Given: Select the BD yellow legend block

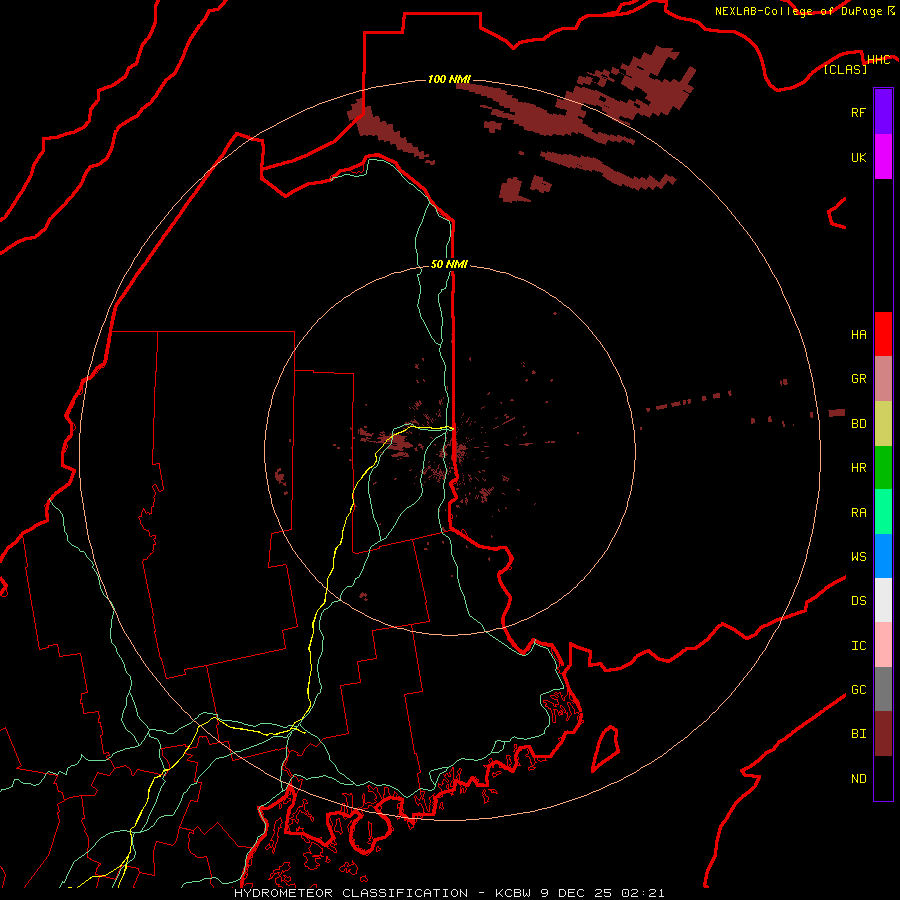Looking at the screenshot, I should [x=883, y=424].
